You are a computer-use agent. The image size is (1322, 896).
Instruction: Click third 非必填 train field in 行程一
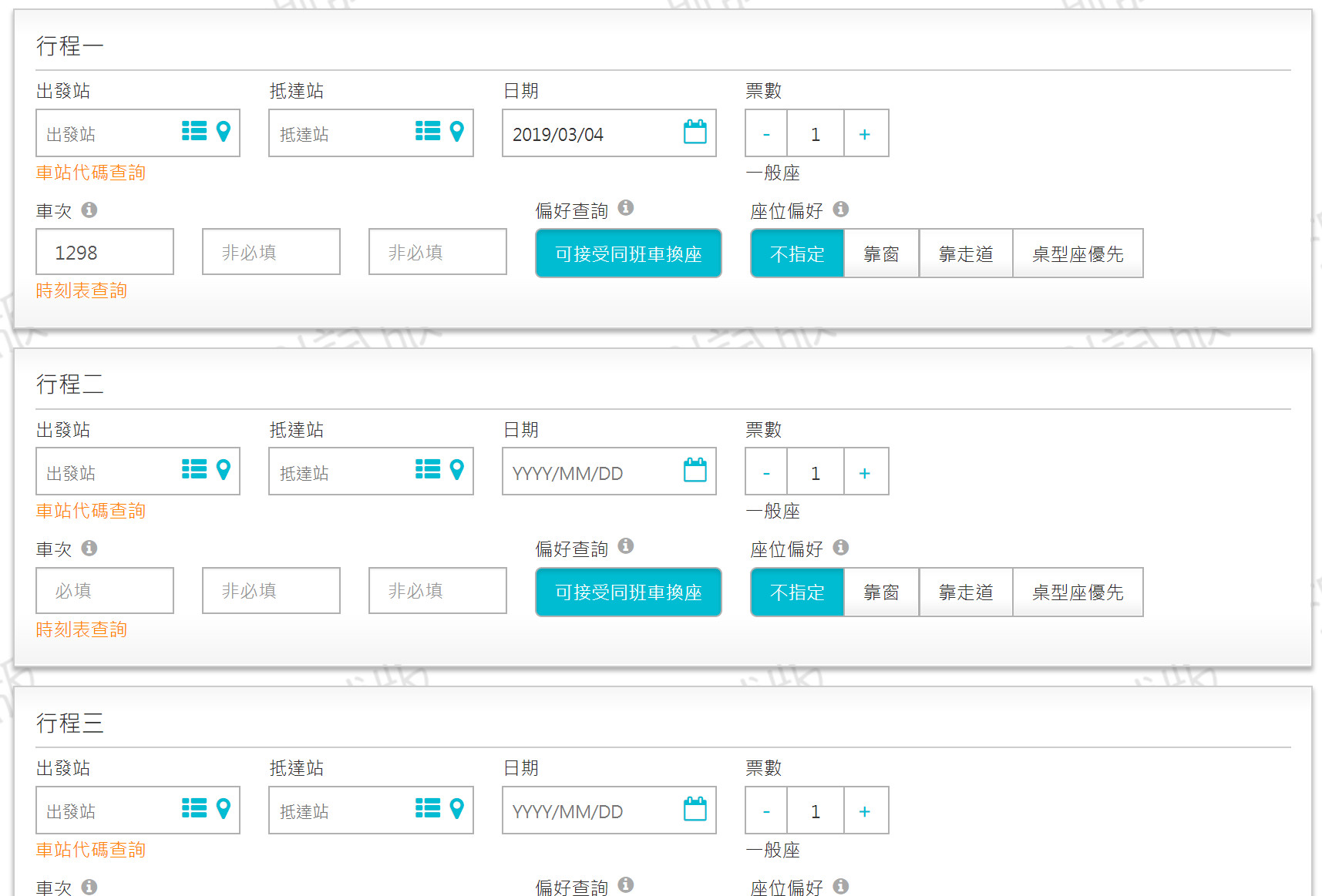point(438,252)
